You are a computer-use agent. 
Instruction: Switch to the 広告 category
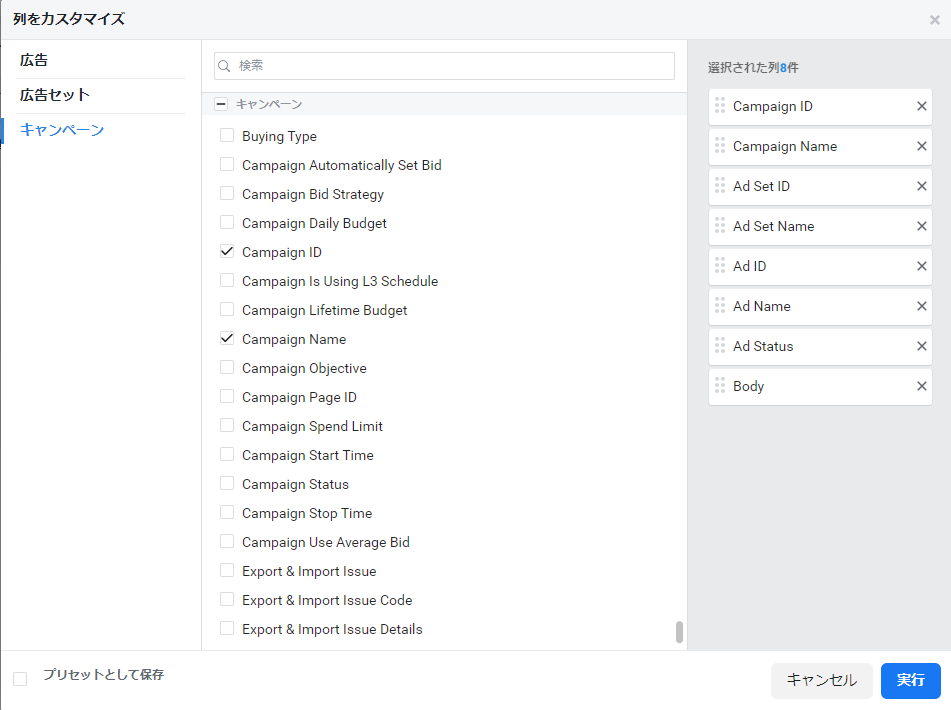pyautogui.click(x=34, y=60)
